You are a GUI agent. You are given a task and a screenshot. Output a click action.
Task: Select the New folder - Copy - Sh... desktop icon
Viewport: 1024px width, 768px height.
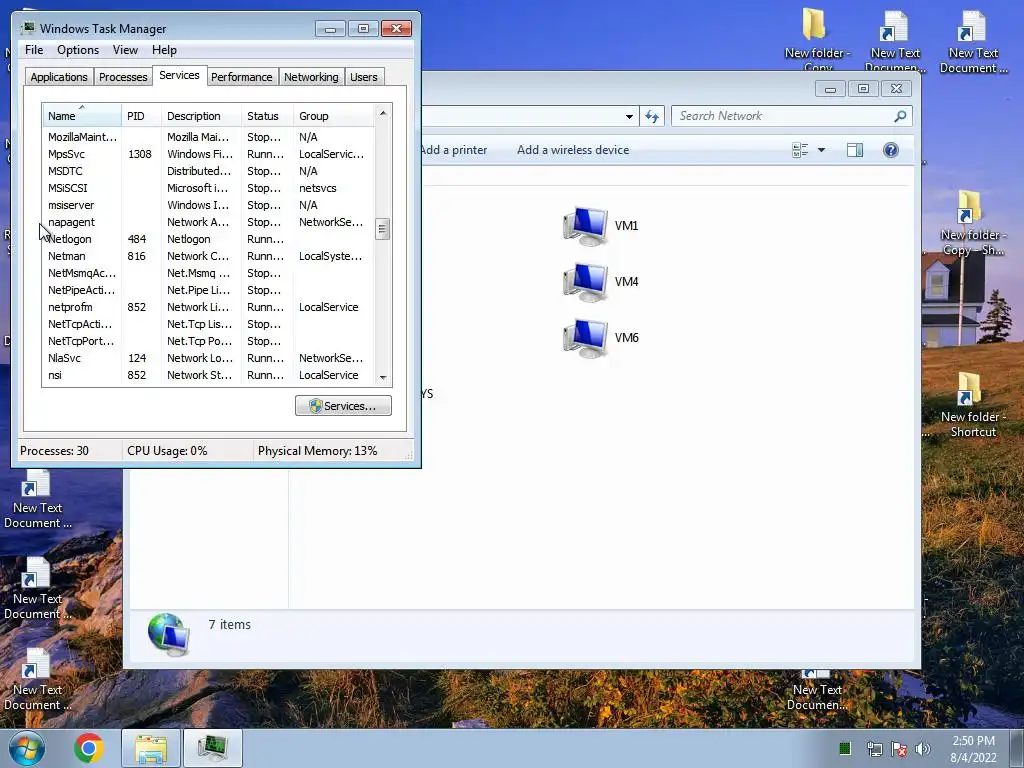point(972,223)
